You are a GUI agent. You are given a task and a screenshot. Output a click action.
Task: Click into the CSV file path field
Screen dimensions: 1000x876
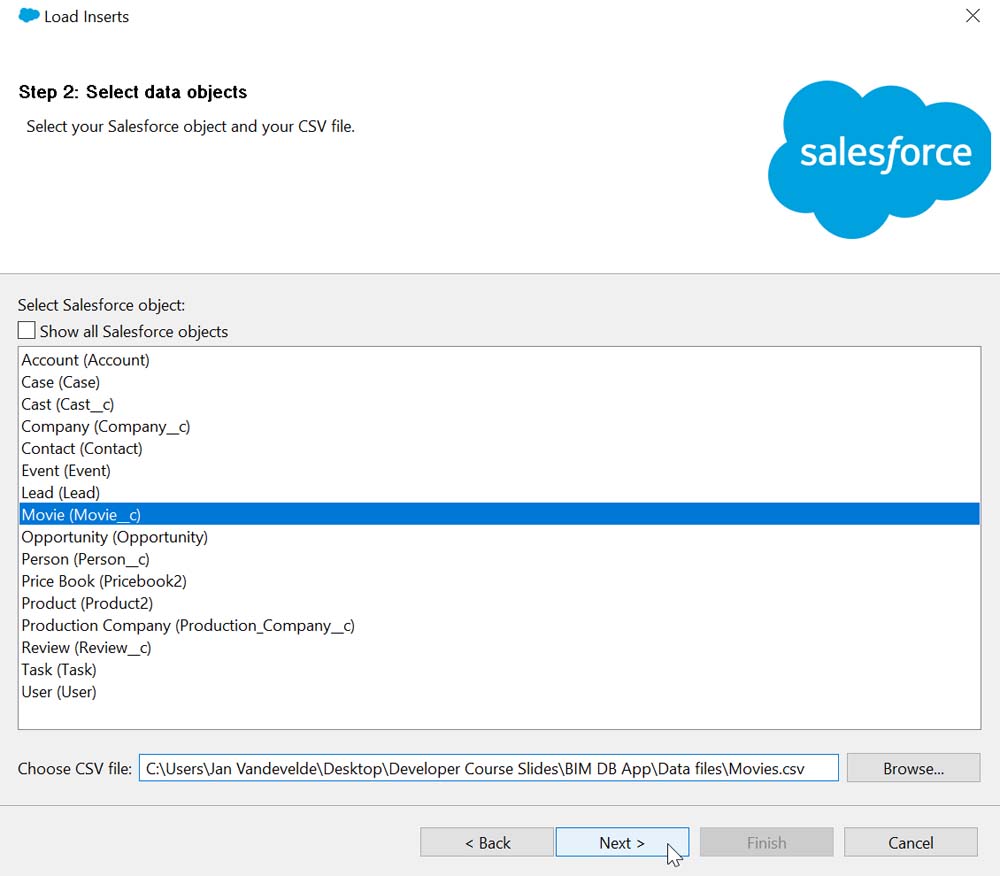488,768
